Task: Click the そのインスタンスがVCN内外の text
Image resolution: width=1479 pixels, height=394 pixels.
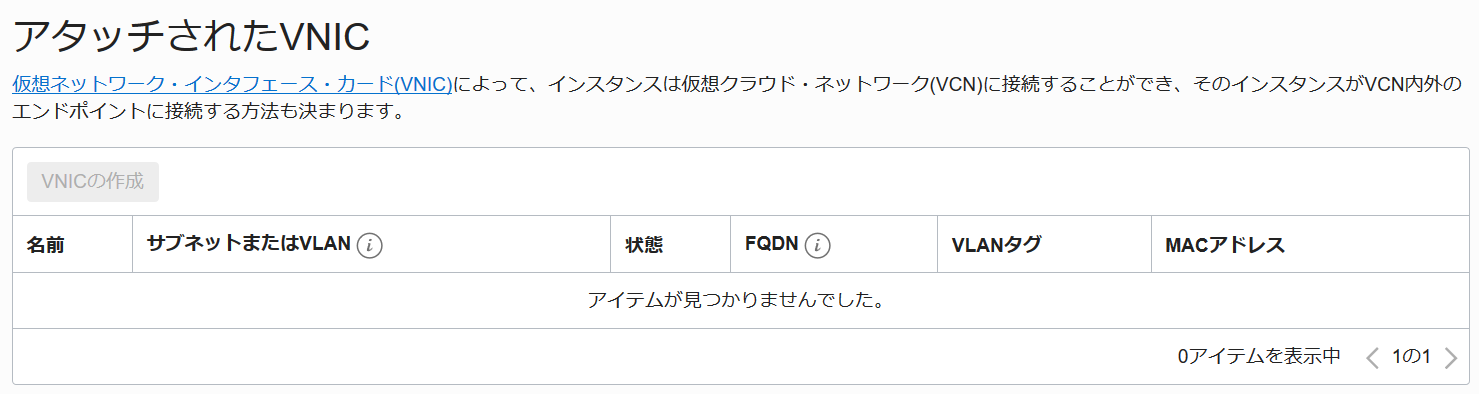Action: point(1326,85)
